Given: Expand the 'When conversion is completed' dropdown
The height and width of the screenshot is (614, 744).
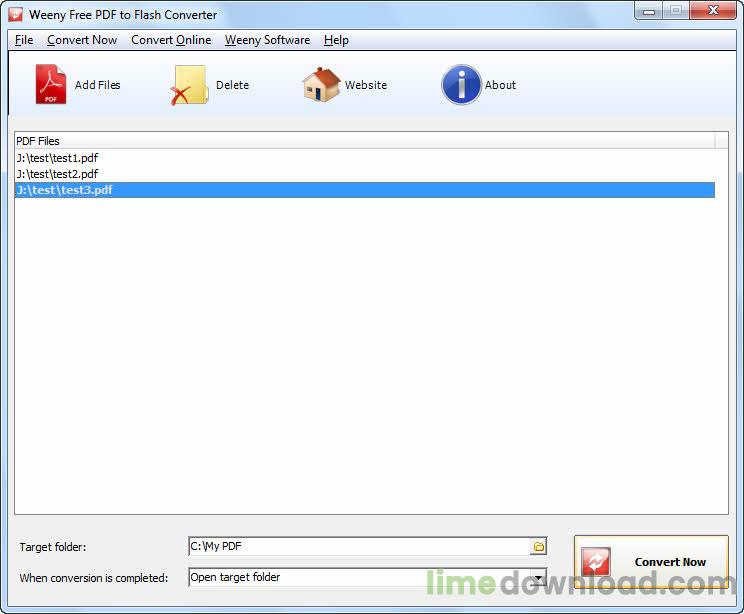Looking at the screenshot, I should [539, 577].
